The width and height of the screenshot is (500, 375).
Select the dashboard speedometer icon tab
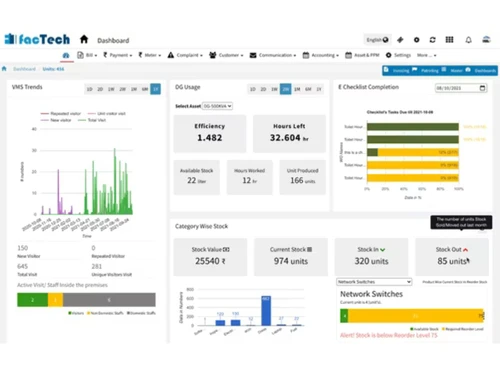pos(66,55)
